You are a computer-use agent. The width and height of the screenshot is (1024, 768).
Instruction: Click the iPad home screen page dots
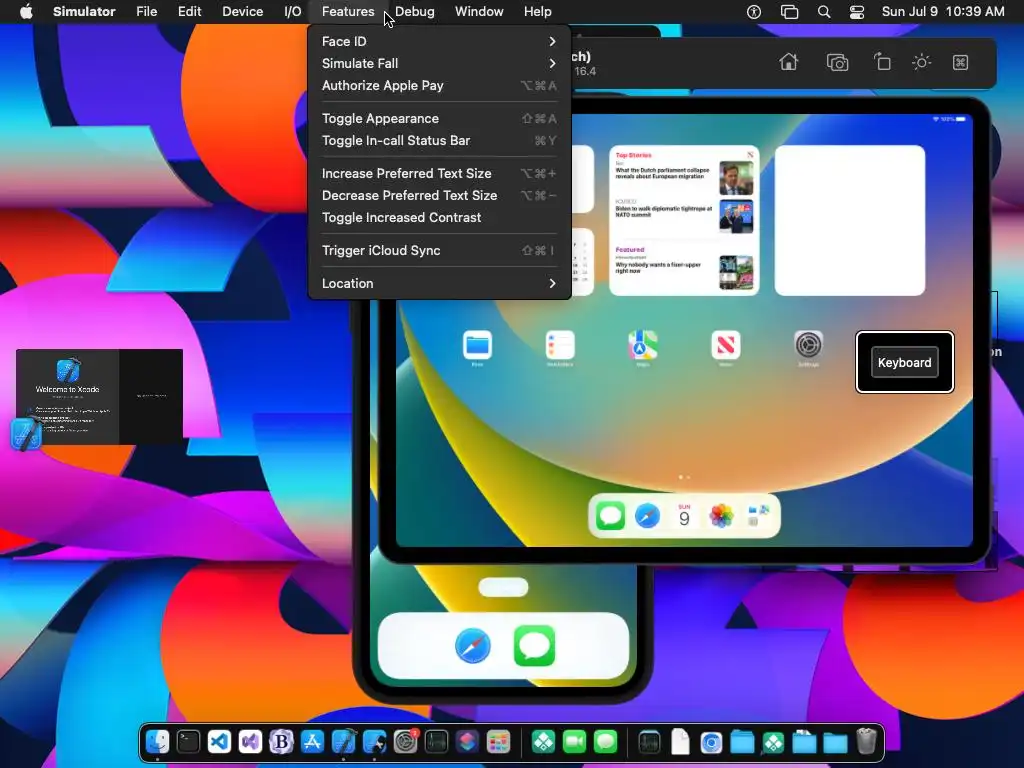tap(684, 477)
